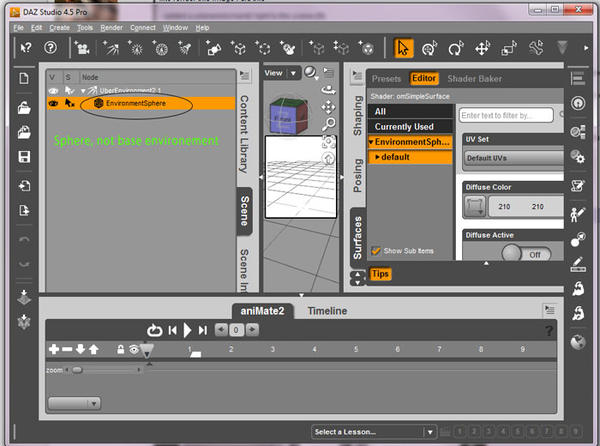The width and height of the screenshot is (600, 446).
Task: Select Currently Used filter
Action: (411, 127)
